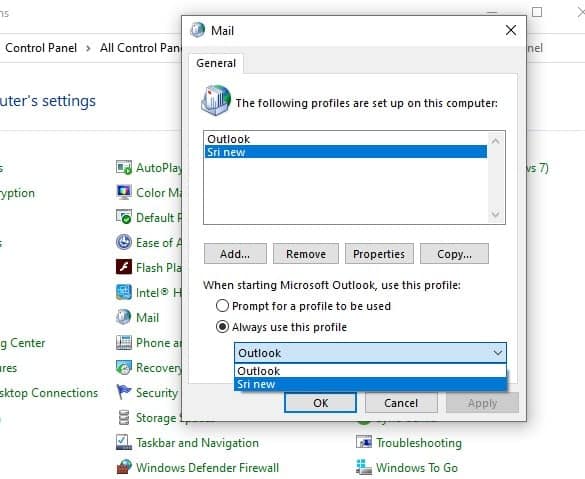Go to 'All Control Panel Items' breadcrumb
Screen dimensions: 585x479
click(x=140, y=48)
